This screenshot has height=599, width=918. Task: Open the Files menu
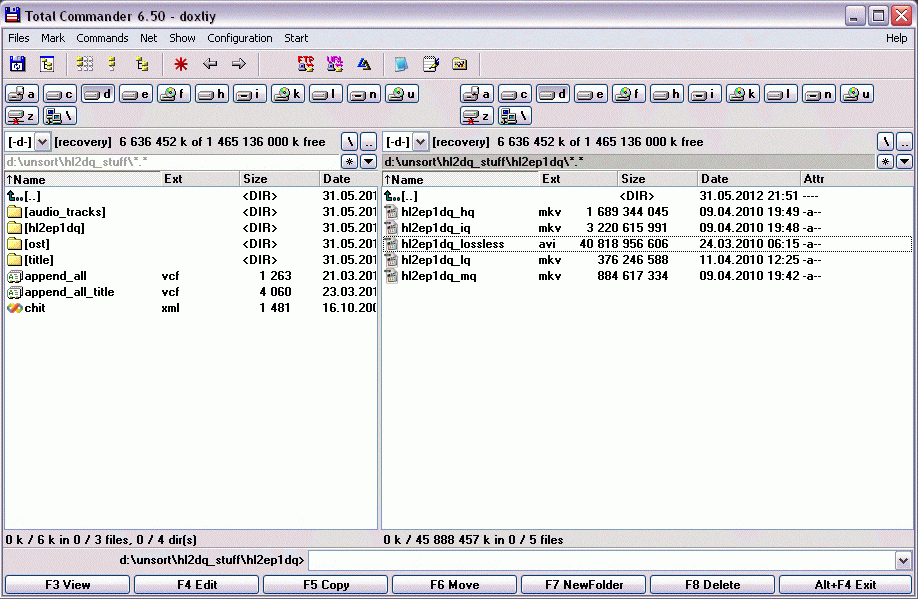pyautogui.click(x=19, y=38)
